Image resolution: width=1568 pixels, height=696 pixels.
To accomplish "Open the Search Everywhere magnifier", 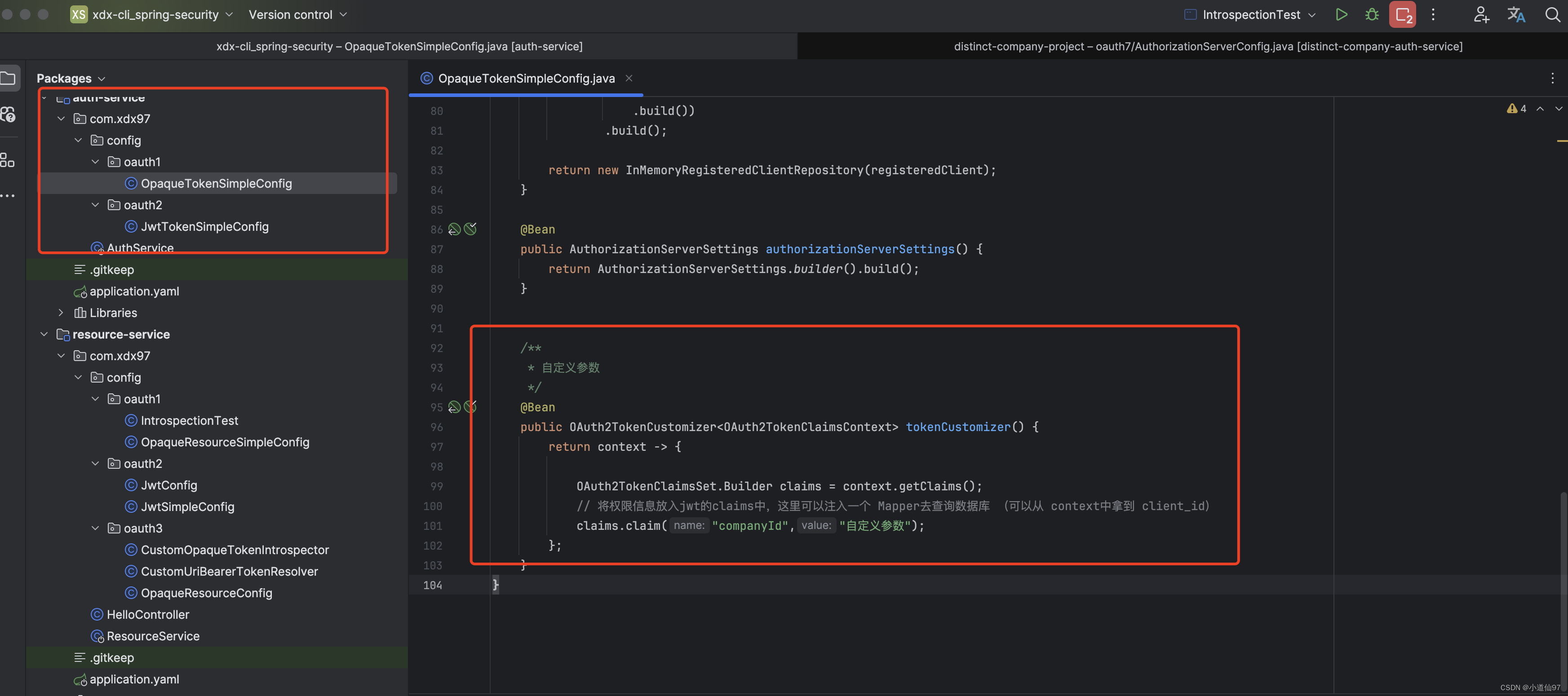I will tap(1552, 15).
